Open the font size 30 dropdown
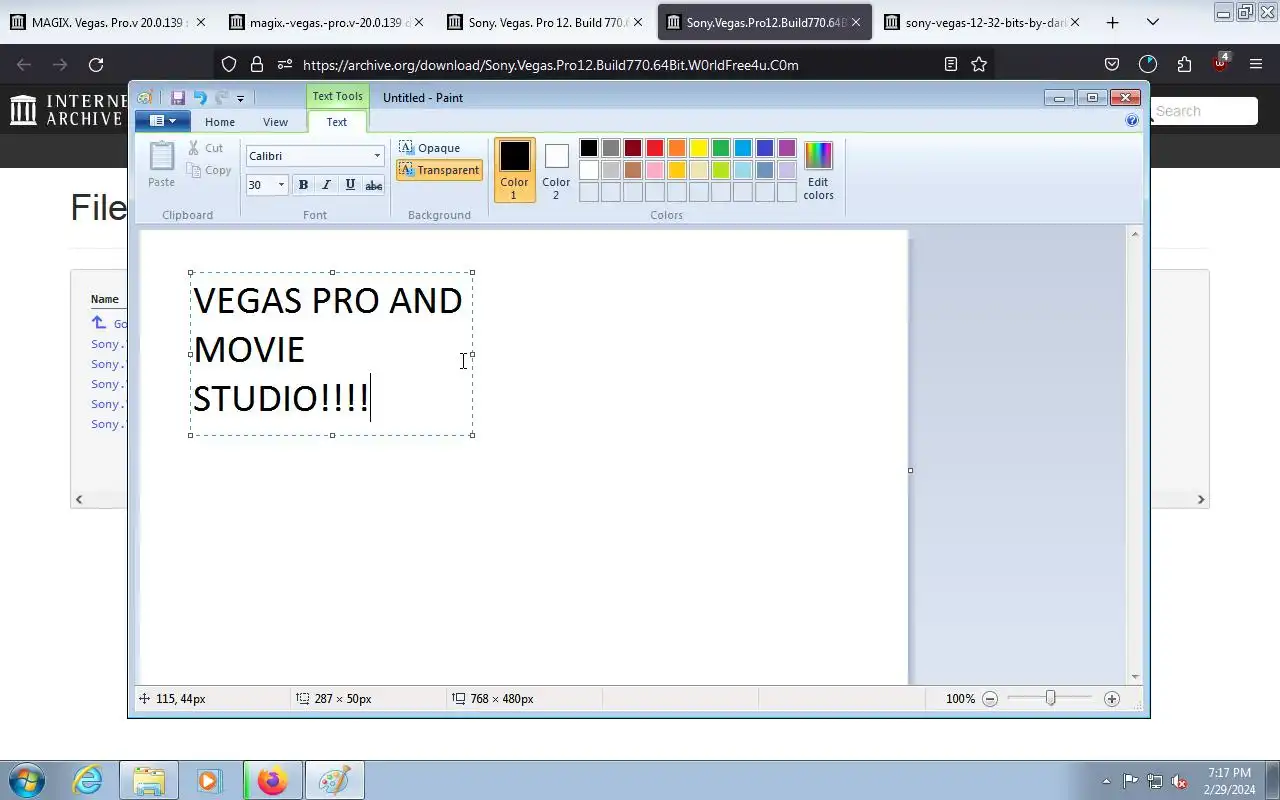Image resolution: width=1280 pixels, height=800 pixels. (x=281, y=185)
